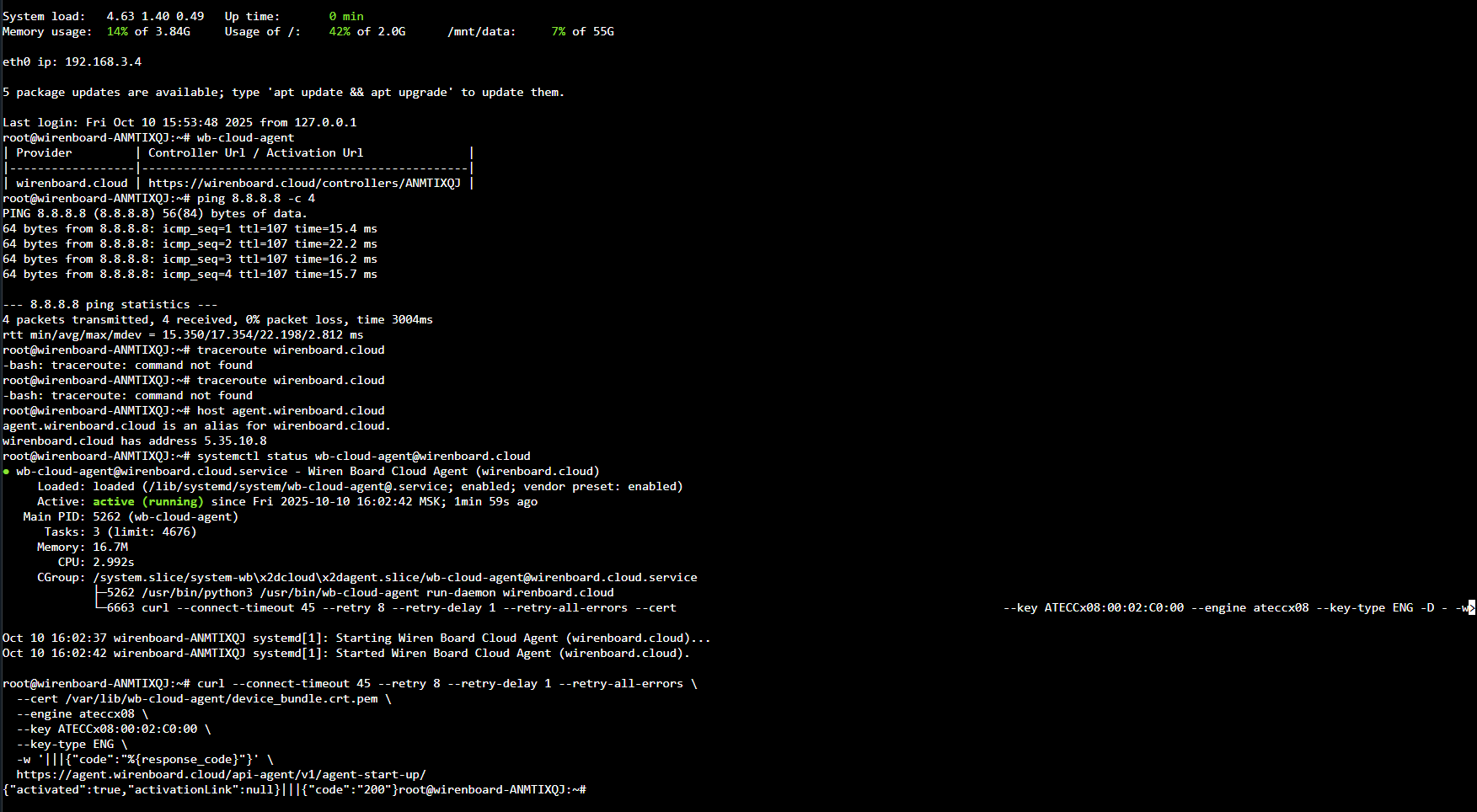Click the /mnt/data 7% usage value
The width and height of the screenshot is (1477, 812).
[x=559, y=32]
